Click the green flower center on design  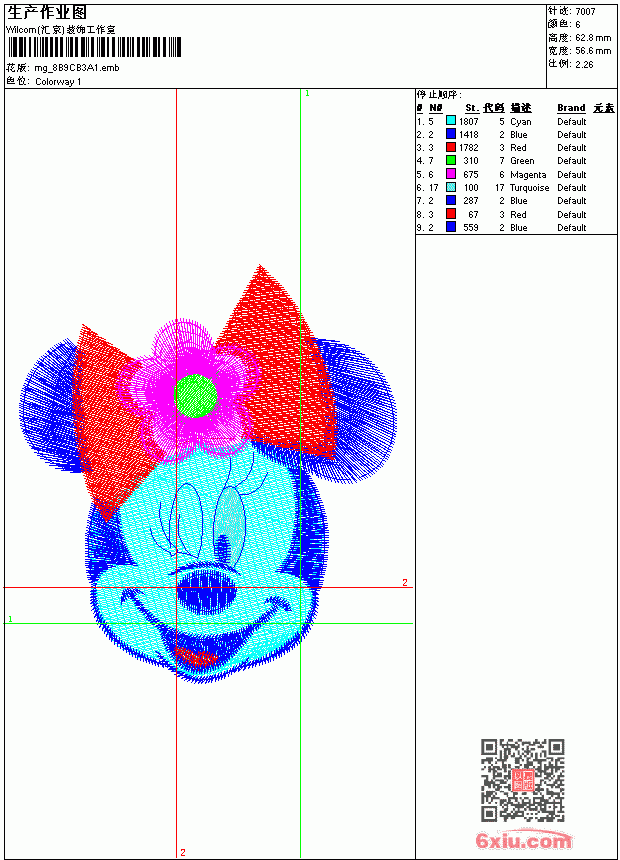coord(196,396)
